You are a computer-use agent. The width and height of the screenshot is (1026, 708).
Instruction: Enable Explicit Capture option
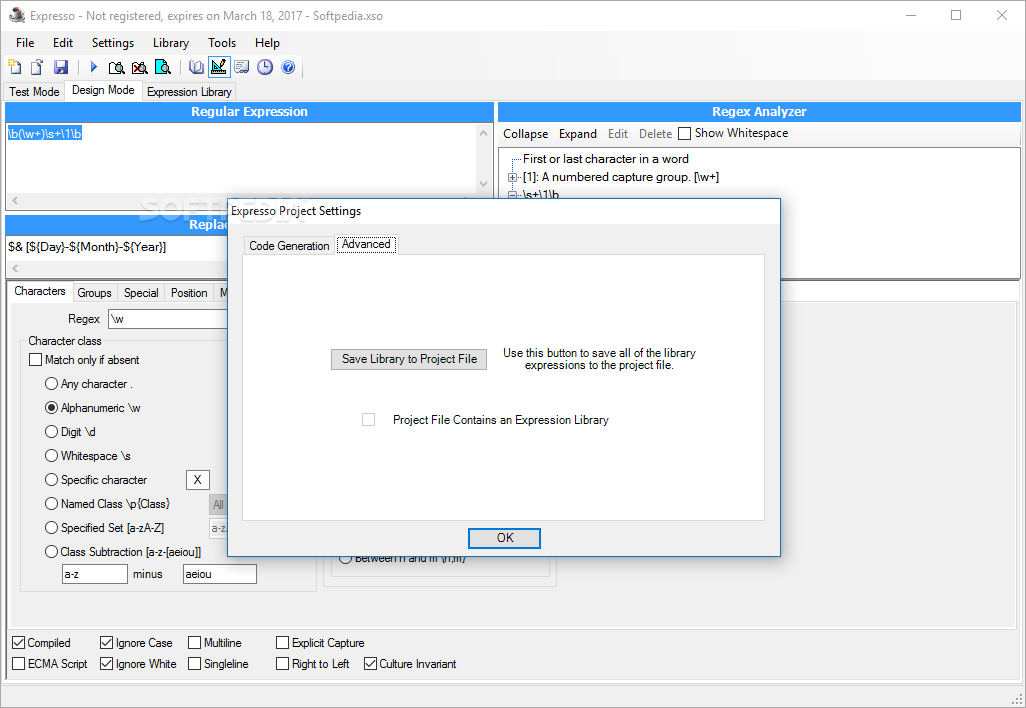[x=283, y=643]
